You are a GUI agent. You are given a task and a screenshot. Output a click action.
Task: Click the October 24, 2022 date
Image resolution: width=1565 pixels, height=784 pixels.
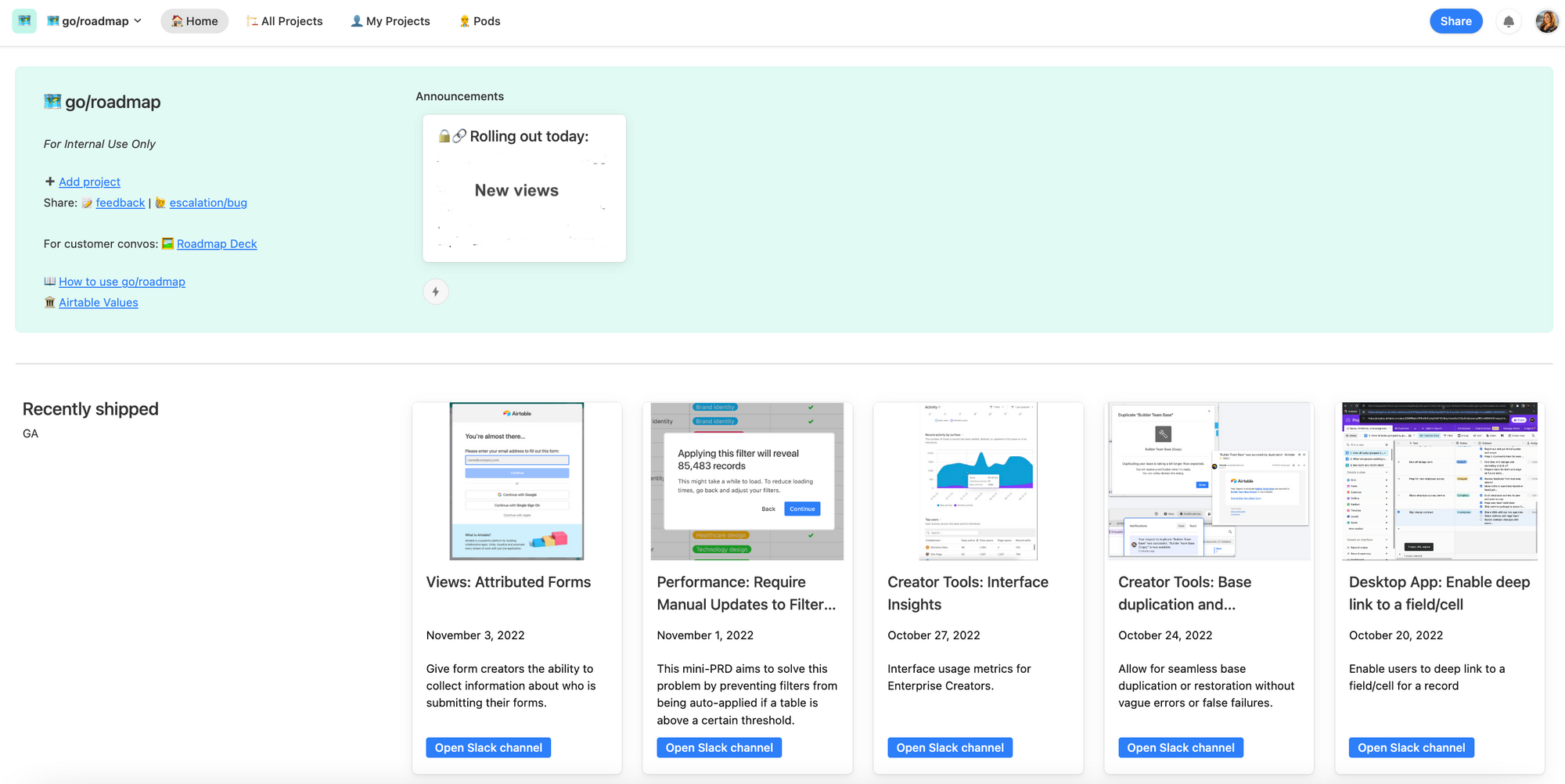pyautogui.click(x=1165, y=635)
